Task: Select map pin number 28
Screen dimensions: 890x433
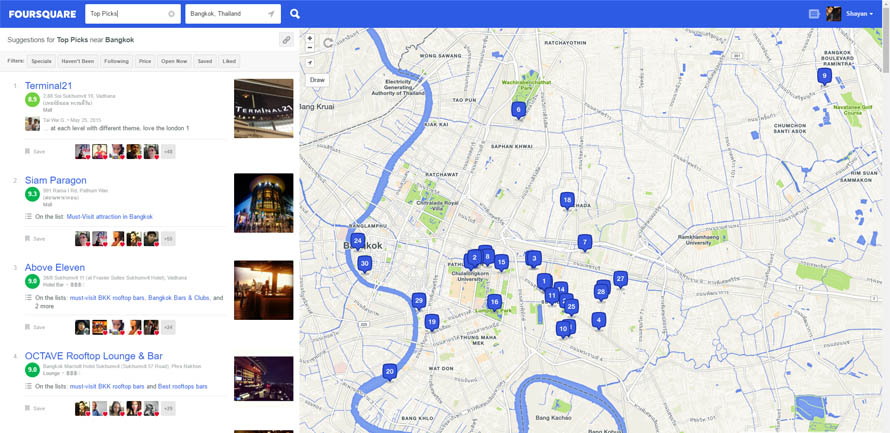Action: click(601, 292)
